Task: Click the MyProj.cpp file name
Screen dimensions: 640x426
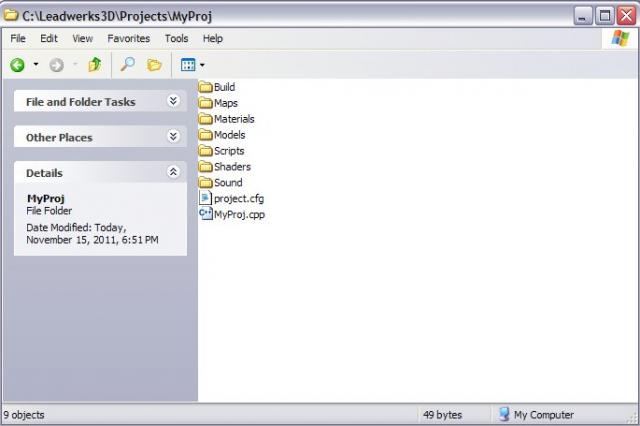Action: [x=239, y=215]
